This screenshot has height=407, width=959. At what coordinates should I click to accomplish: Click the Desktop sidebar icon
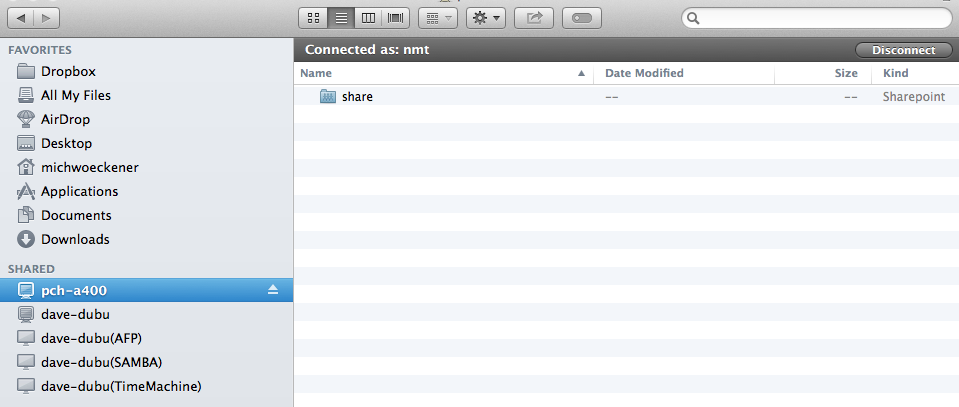tap(26, 143)
